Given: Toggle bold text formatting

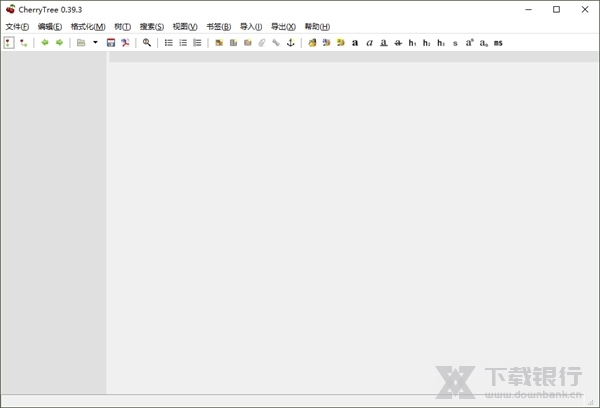Looking at the screenshot, I should 355,43.
